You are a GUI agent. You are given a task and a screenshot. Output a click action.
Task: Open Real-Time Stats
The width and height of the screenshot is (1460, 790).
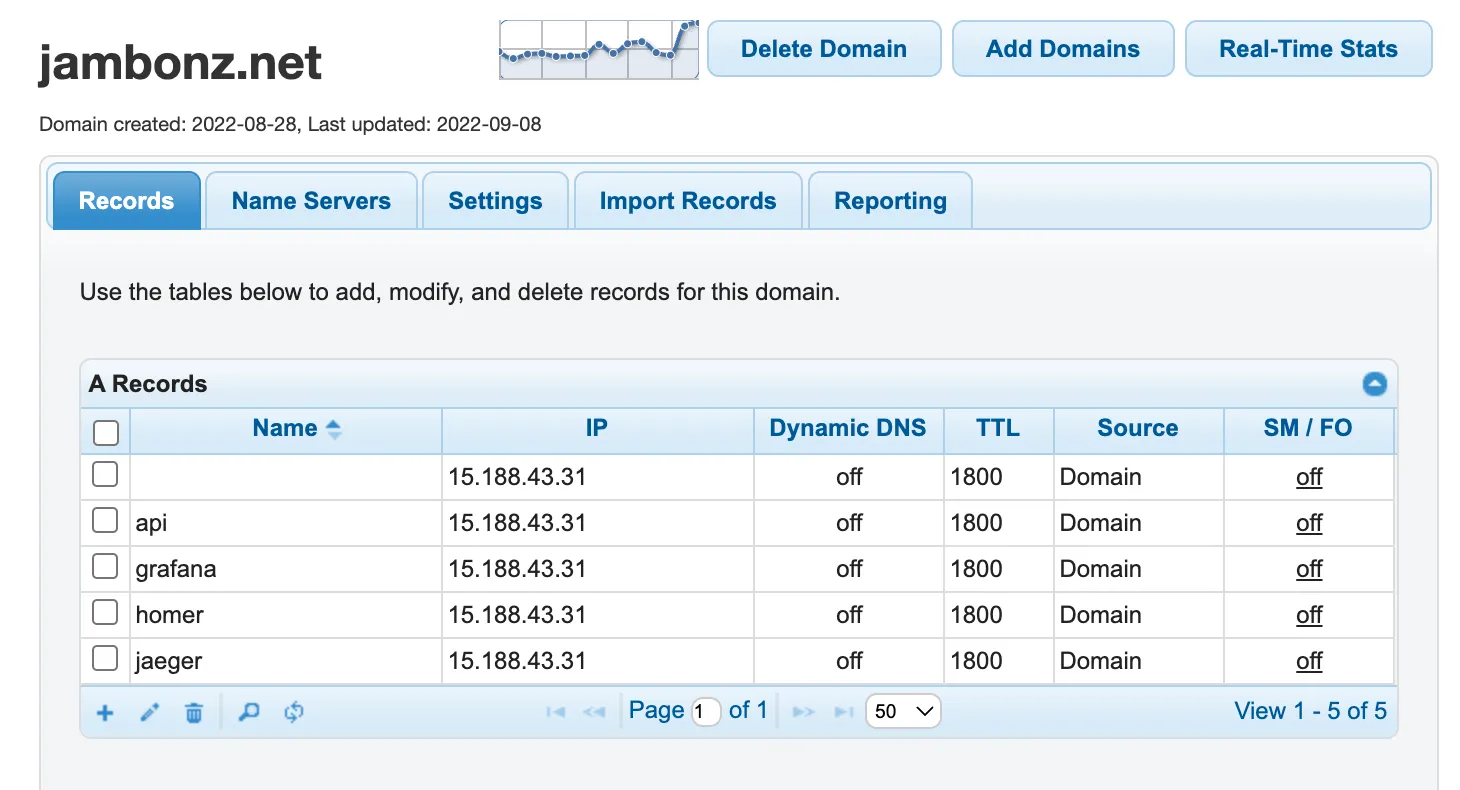click(1308, 49)
